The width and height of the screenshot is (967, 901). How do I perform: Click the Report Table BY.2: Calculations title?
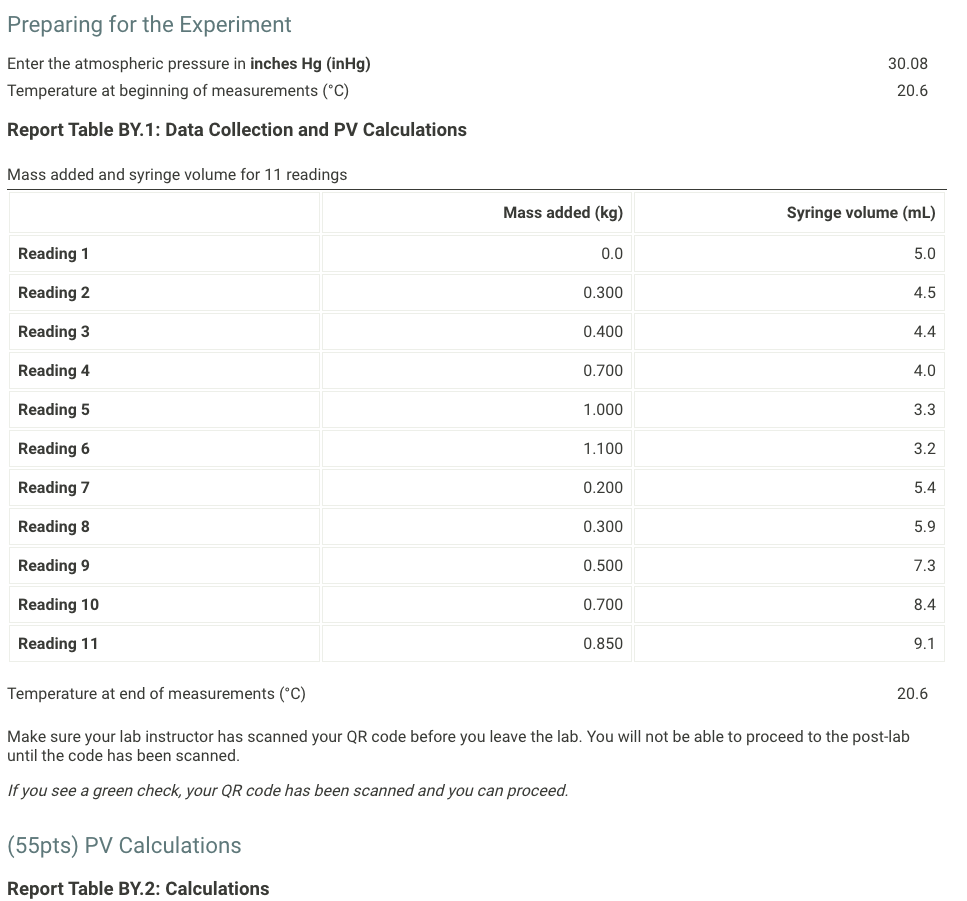(x=138, y=888)
